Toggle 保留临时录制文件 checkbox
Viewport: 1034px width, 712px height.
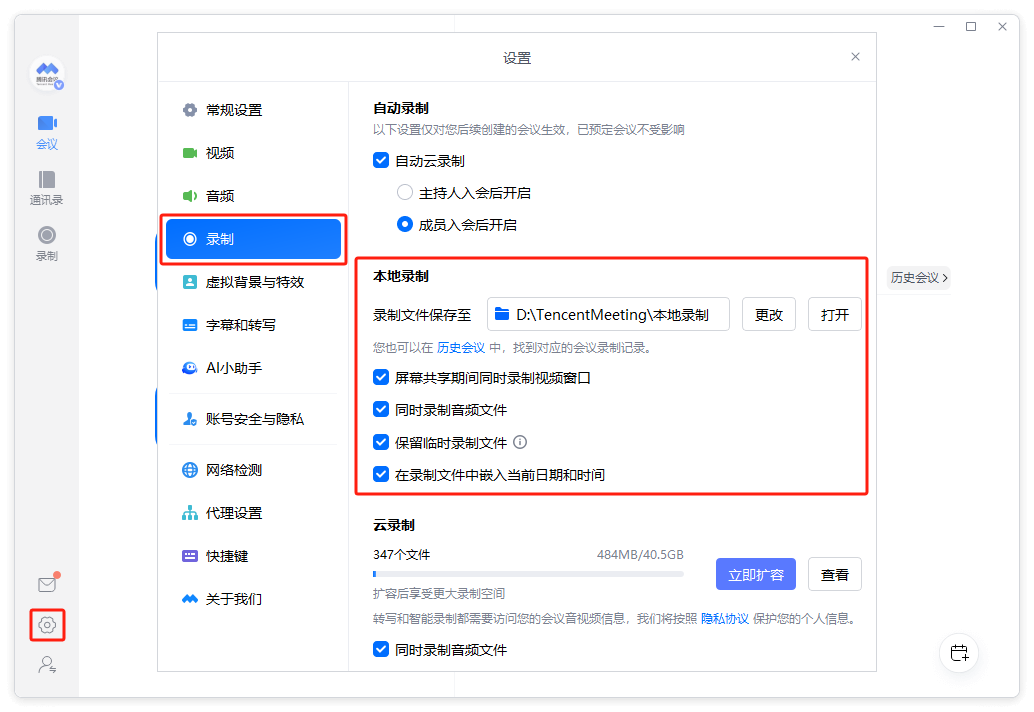(x=380, y=442)
